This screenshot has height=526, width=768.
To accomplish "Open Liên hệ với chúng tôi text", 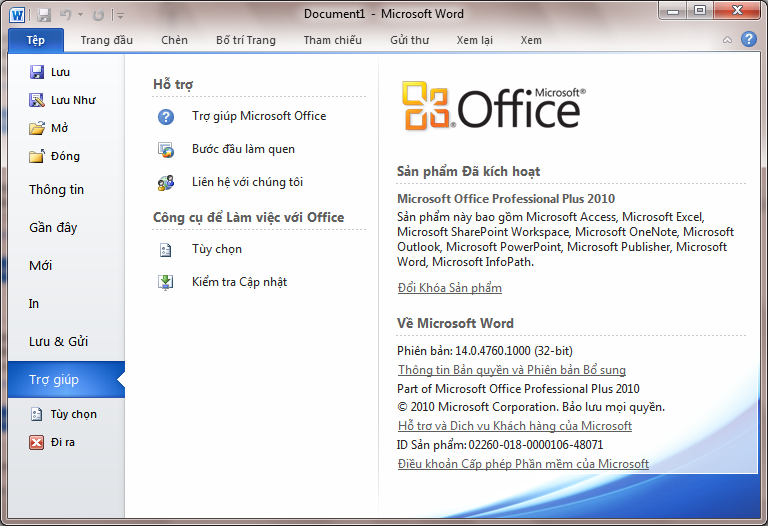I will tap(247, 182).
